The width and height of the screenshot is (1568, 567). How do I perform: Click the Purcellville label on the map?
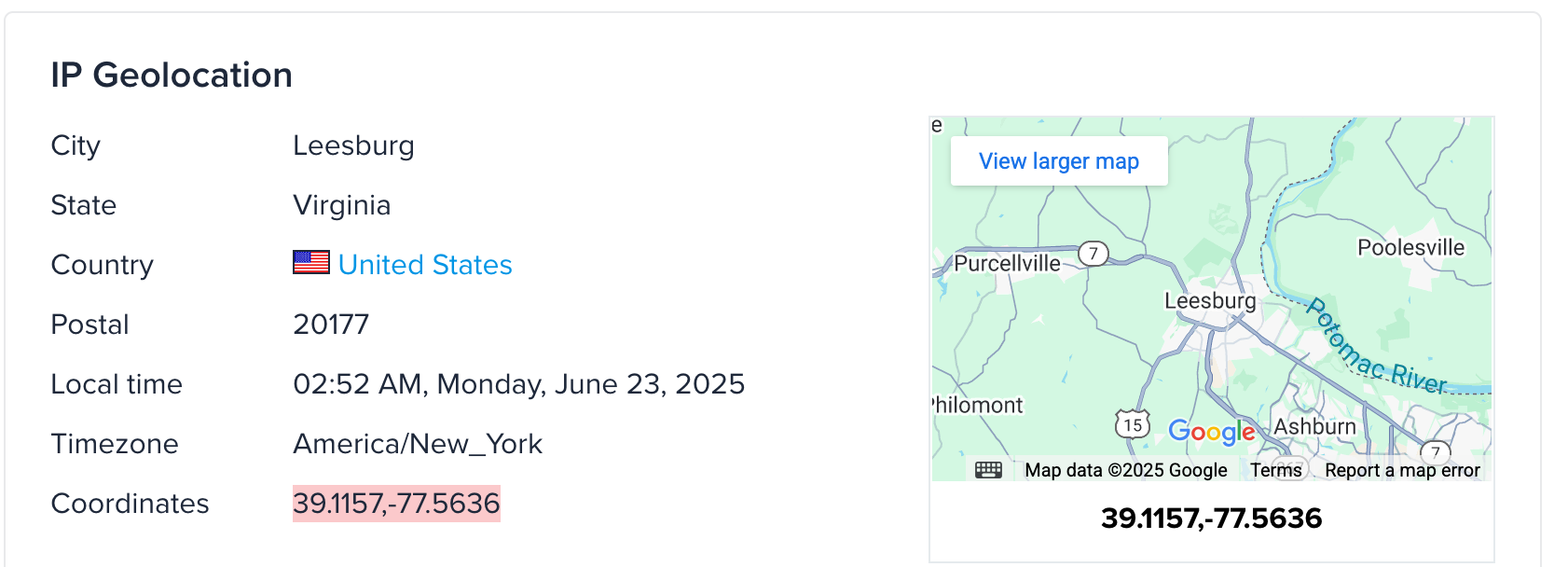pyautogui.click(x=1007, y=263)
